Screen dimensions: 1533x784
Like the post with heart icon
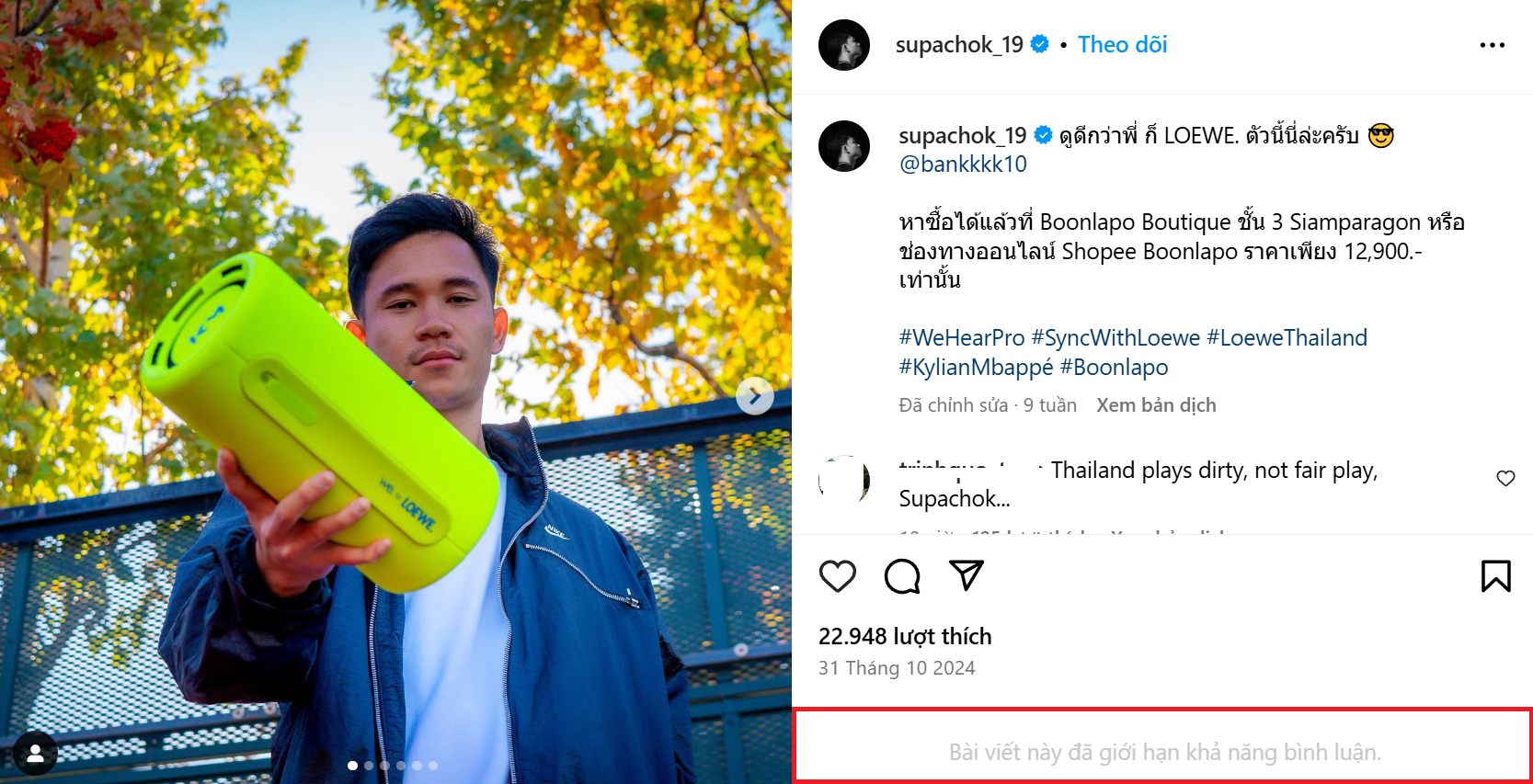coord(837,576)
